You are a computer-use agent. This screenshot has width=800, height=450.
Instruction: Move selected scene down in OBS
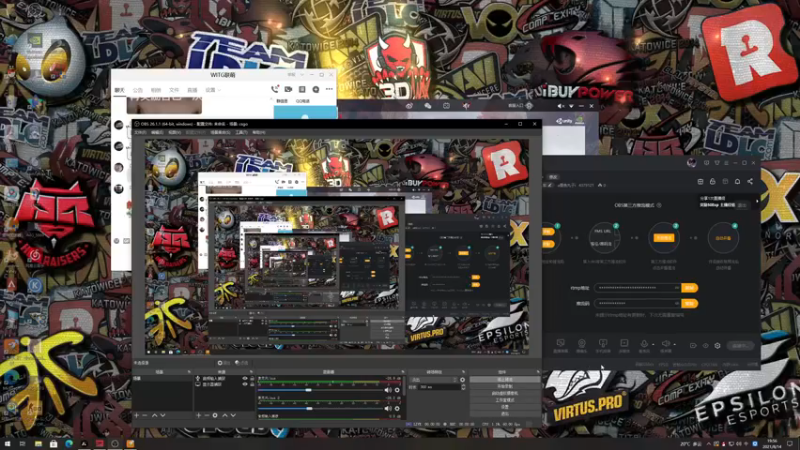coord(163,415)
